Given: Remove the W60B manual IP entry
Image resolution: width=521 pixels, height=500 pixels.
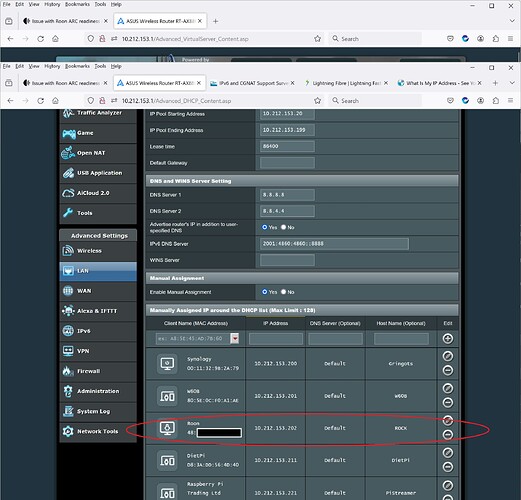Looking at the screenshot, I should pos(448,403).
